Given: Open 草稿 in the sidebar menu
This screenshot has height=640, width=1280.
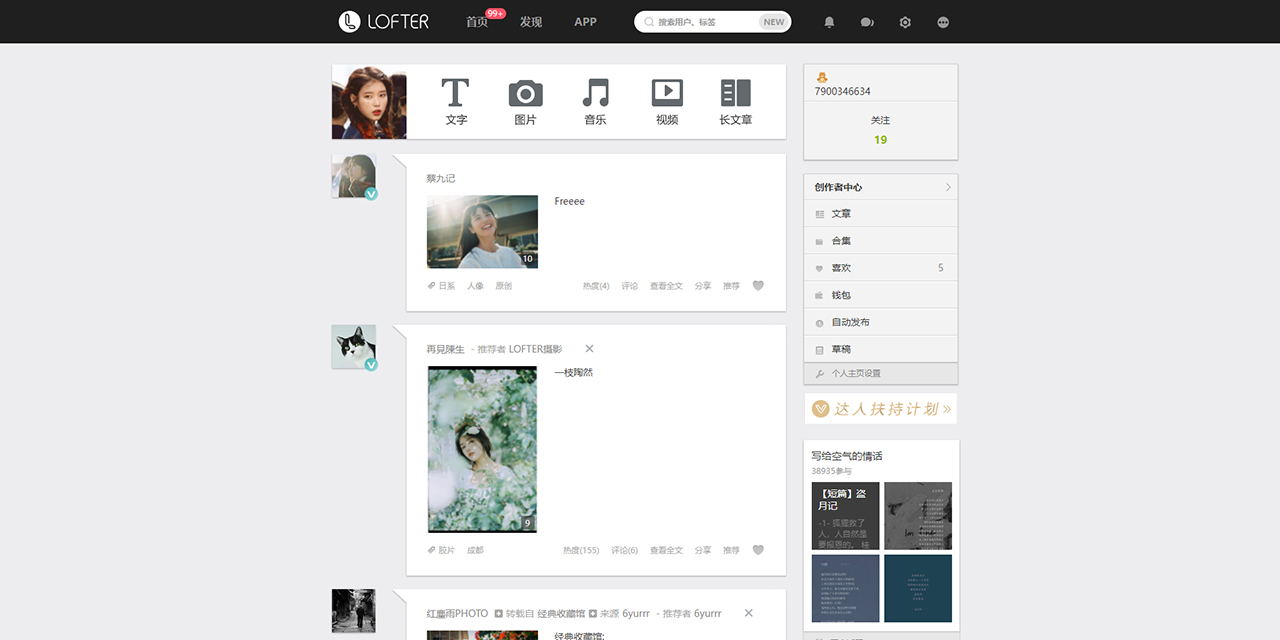Looking at the screenshot, I should coord(880,349).
